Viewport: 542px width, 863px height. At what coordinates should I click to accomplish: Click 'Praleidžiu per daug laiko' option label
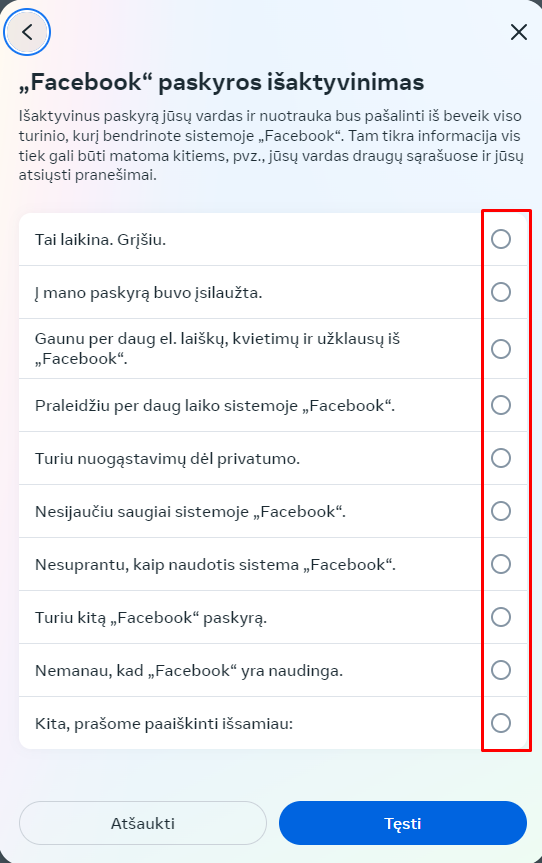click(x=215, y=406)
